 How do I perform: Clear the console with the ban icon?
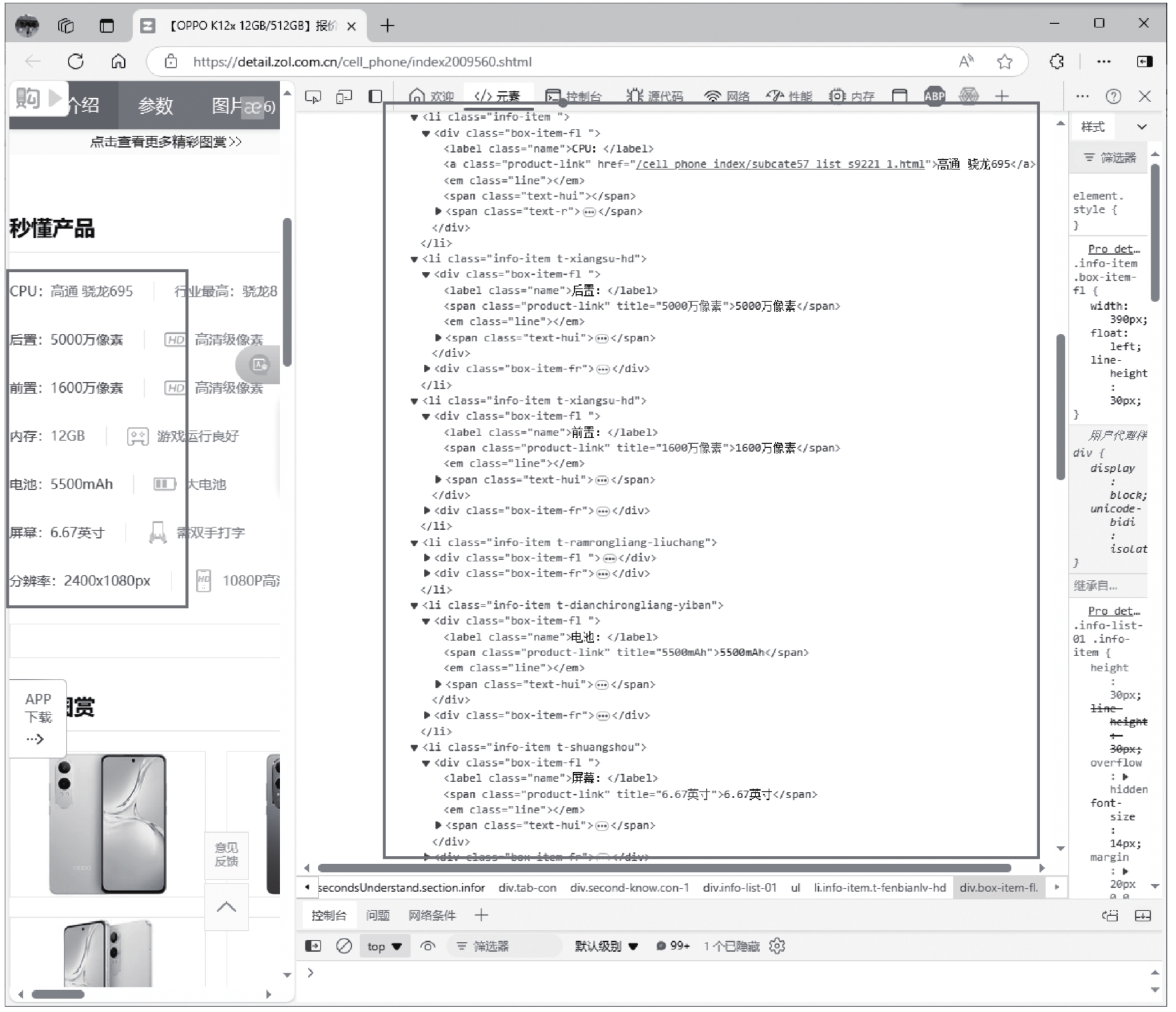click(x=344, y=946)
